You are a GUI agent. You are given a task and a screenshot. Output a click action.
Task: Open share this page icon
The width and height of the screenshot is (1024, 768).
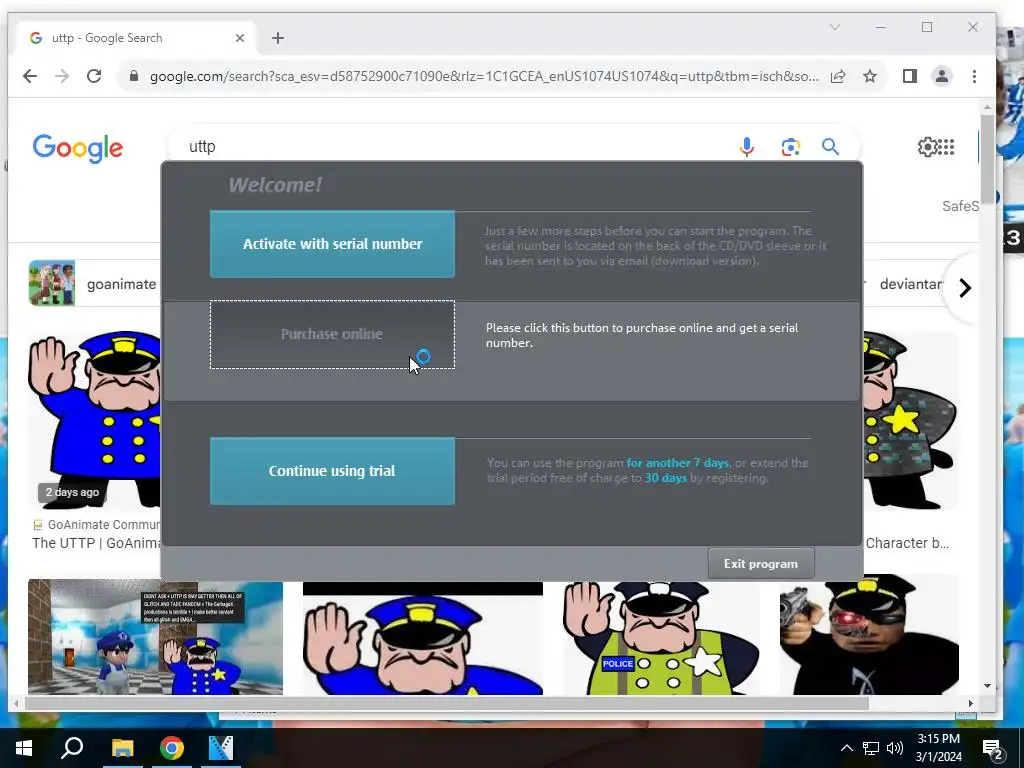pos(838,76)
